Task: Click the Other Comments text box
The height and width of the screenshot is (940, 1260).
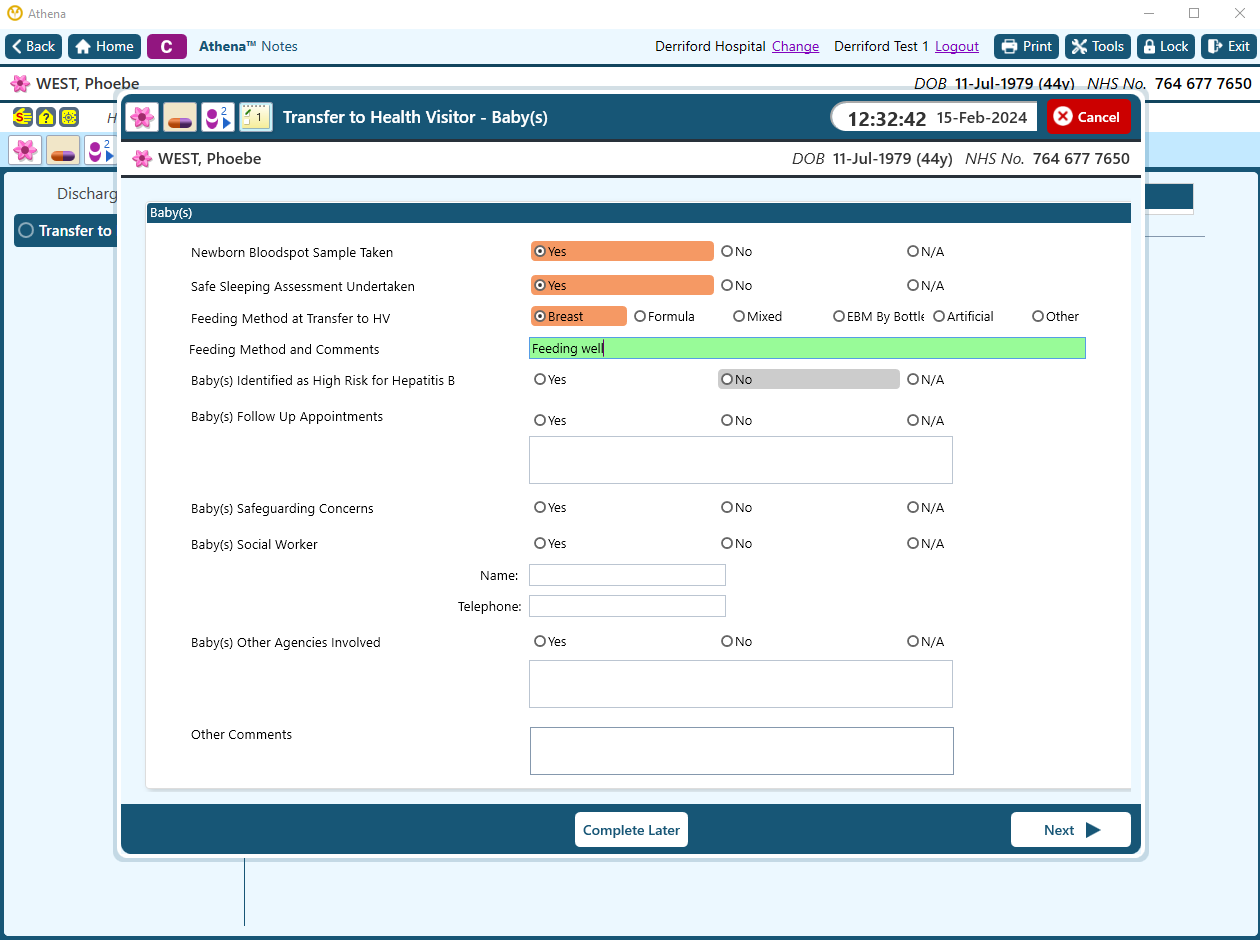Action: [x=742, y=751]
